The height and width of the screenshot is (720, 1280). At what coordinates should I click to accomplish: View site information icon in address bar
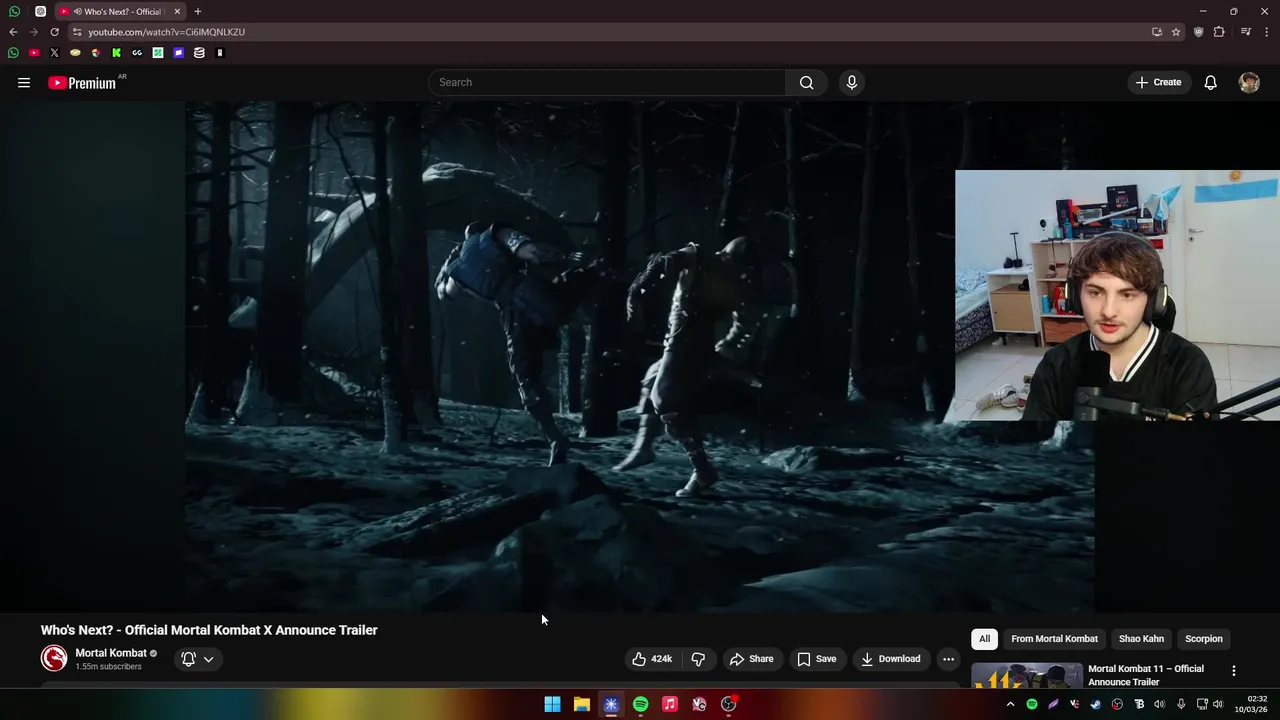coord(77,32)
